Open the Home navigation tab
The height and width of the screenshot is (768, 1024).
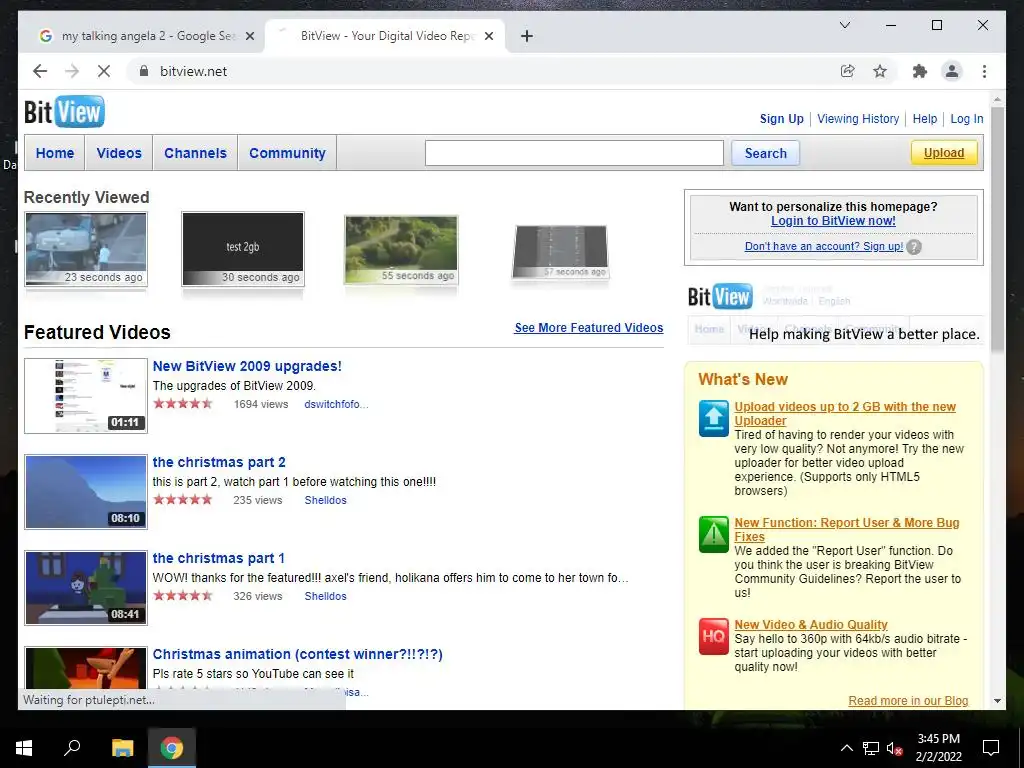[x=55, y=153]
